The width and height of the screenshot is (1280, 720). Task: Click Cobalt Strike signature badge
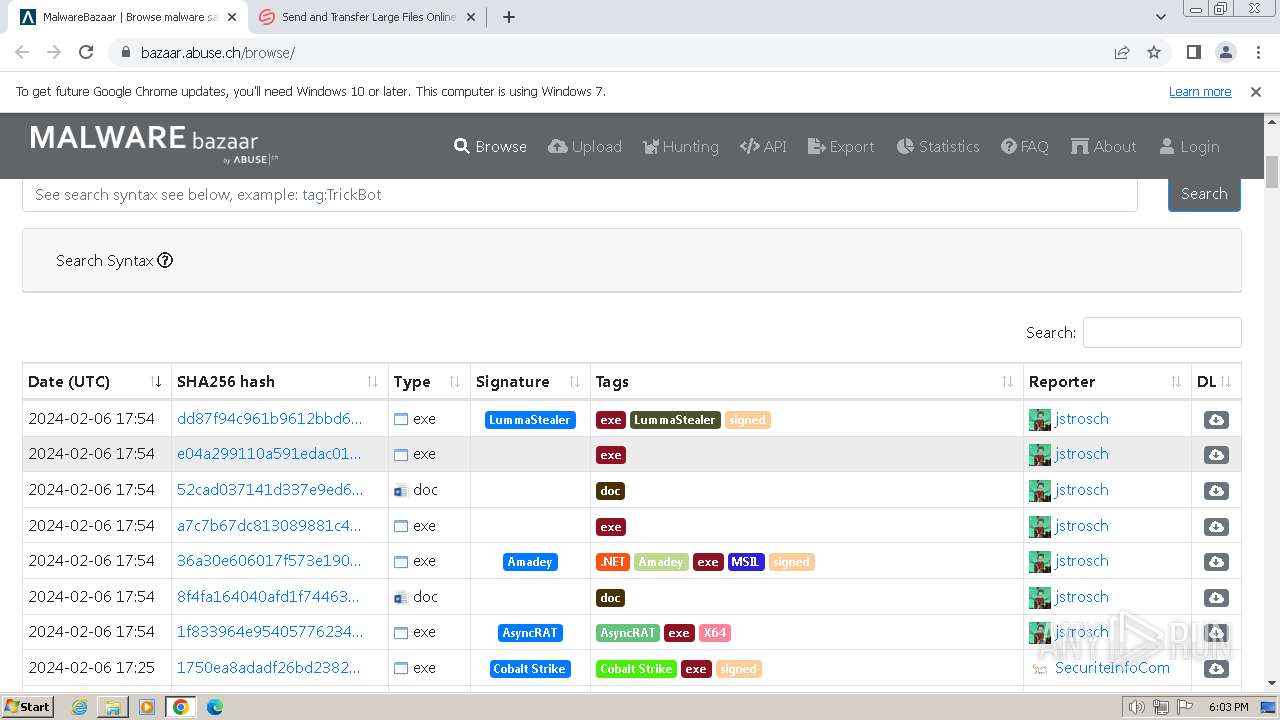[530, 669]
